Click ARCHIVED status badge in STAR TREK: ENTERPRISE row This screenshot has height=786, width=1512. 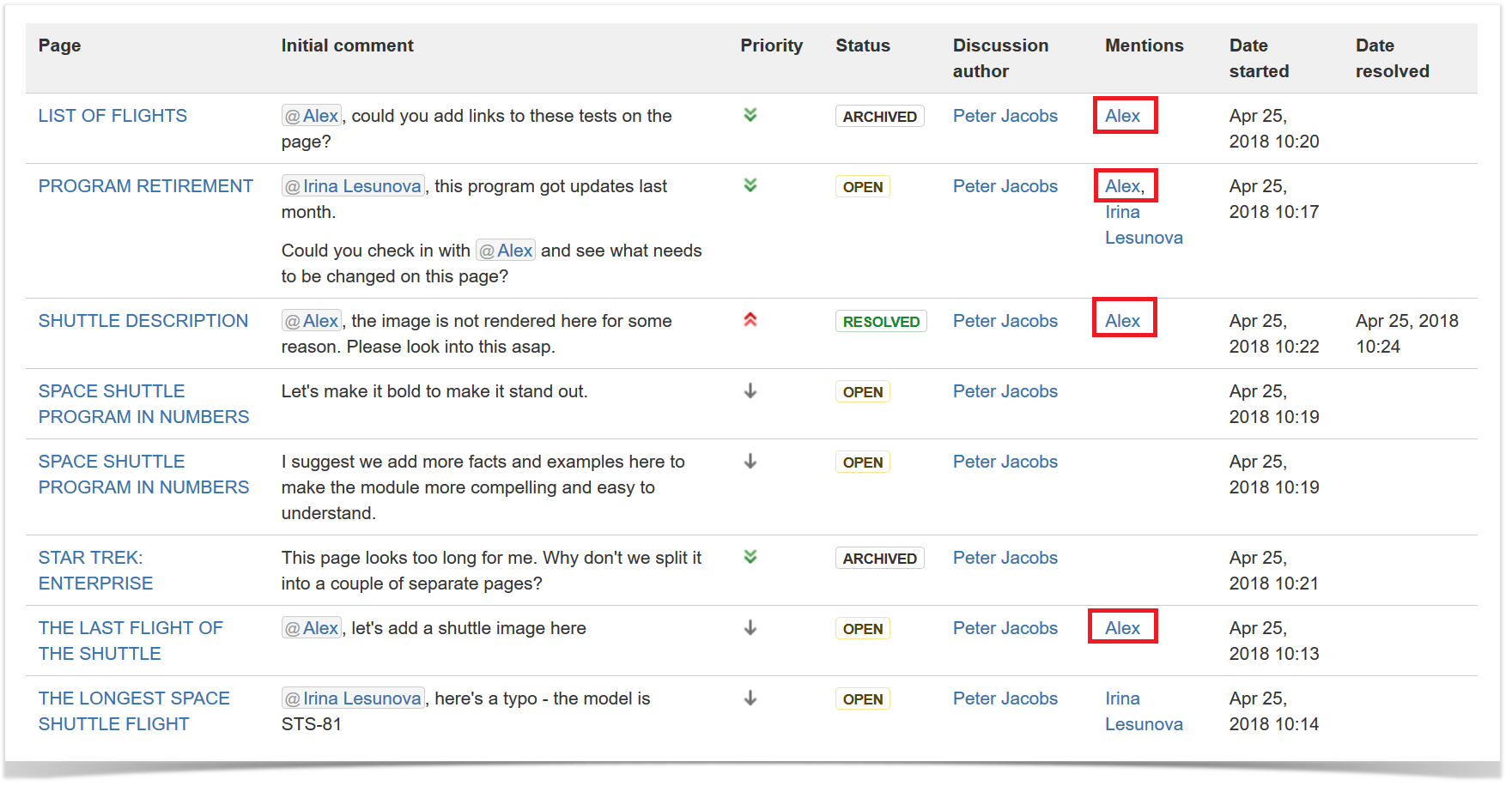[879, 559]
